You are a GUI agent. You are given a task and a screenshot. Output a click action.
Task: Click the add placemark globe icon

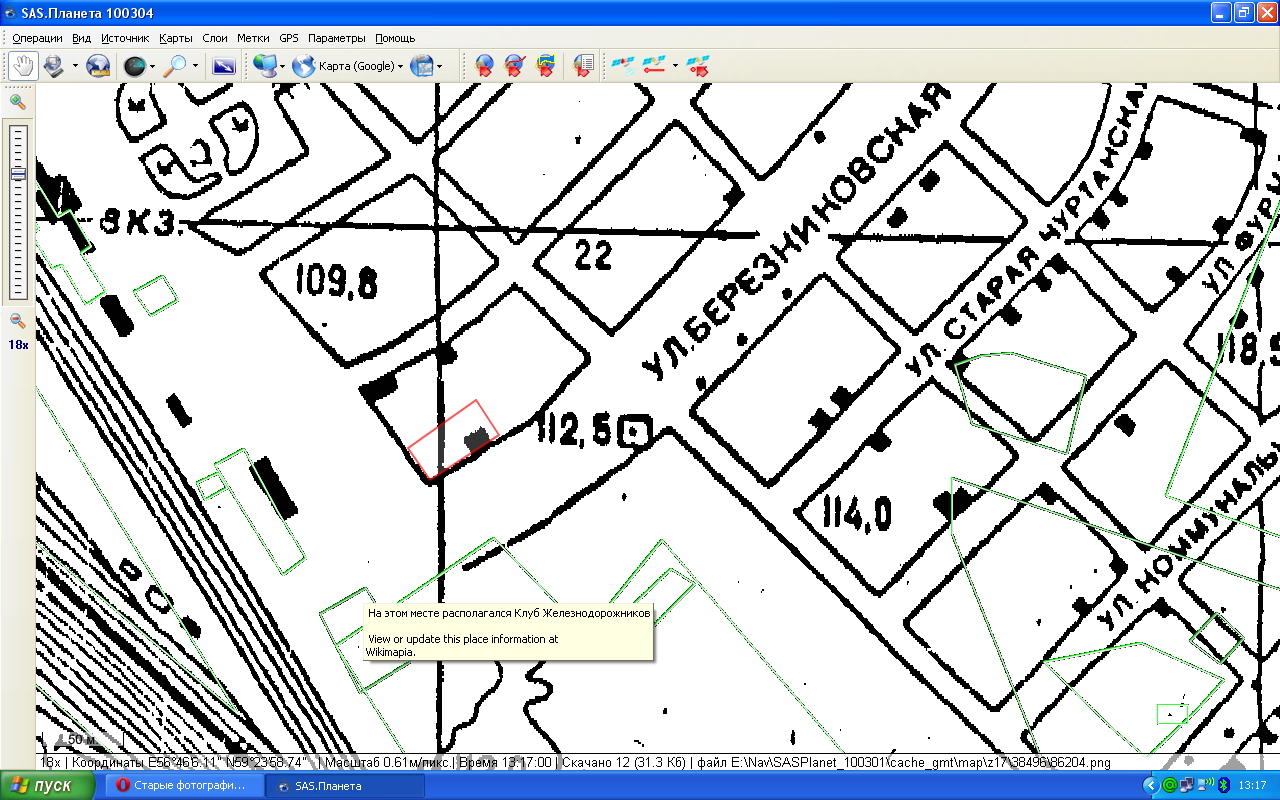click(x=484, y=66)
